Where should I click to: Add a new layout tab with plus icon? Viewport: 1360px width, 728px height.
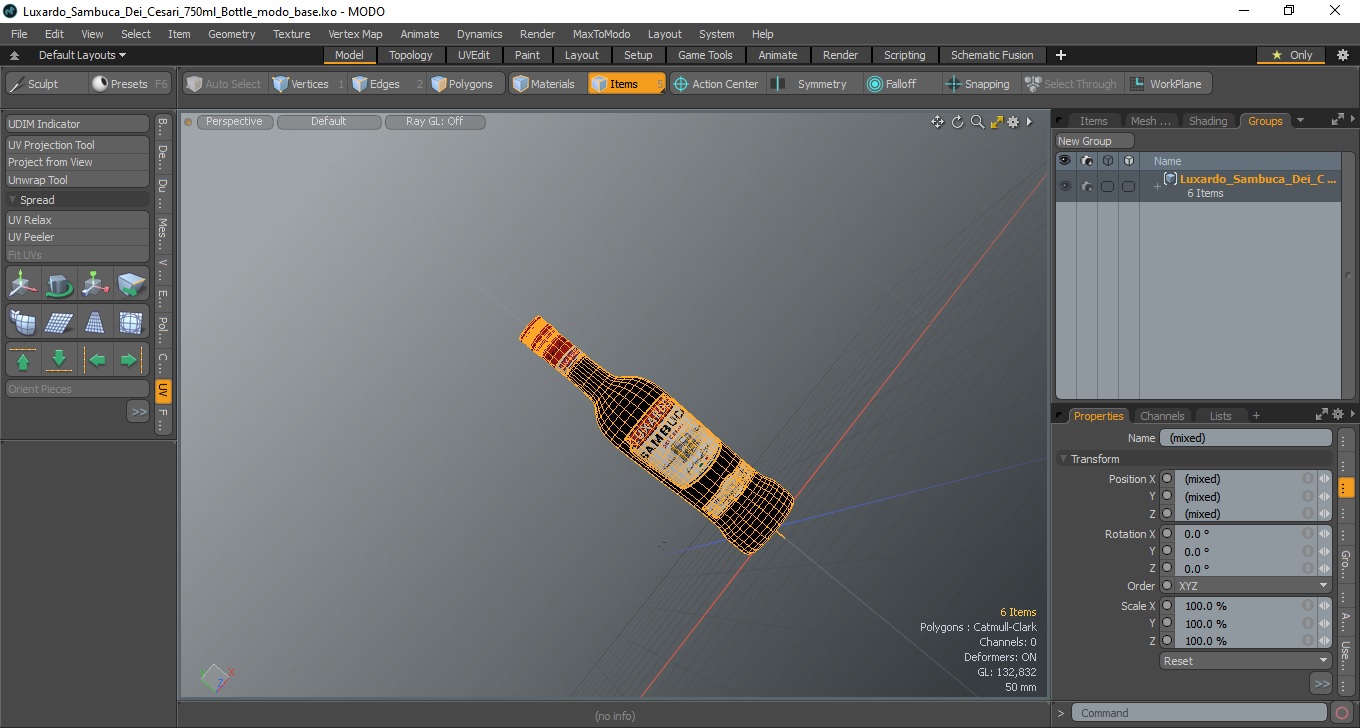(x=1061, y=55)
